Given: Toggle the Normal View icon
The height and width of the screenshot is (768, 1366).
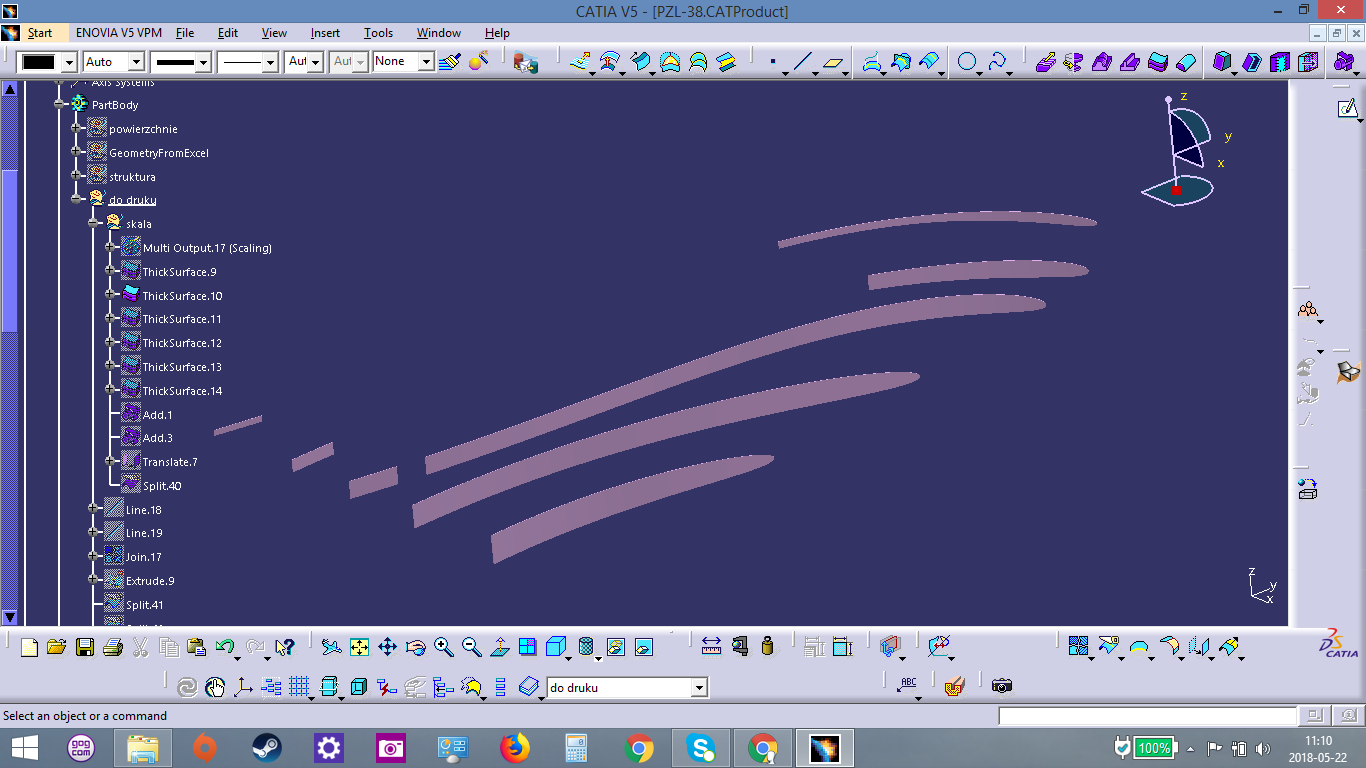Looking at the screenshot, I should [500, 648].
